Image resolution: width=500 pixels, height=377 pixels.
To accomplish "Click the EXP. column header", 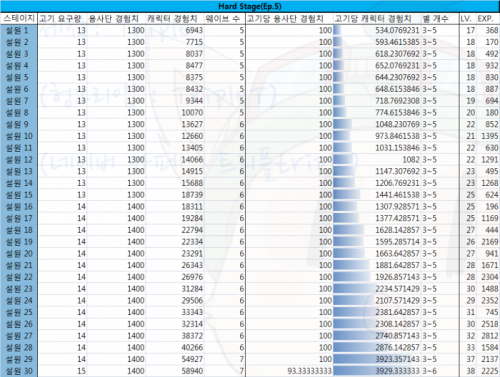I will pos(488,18).
